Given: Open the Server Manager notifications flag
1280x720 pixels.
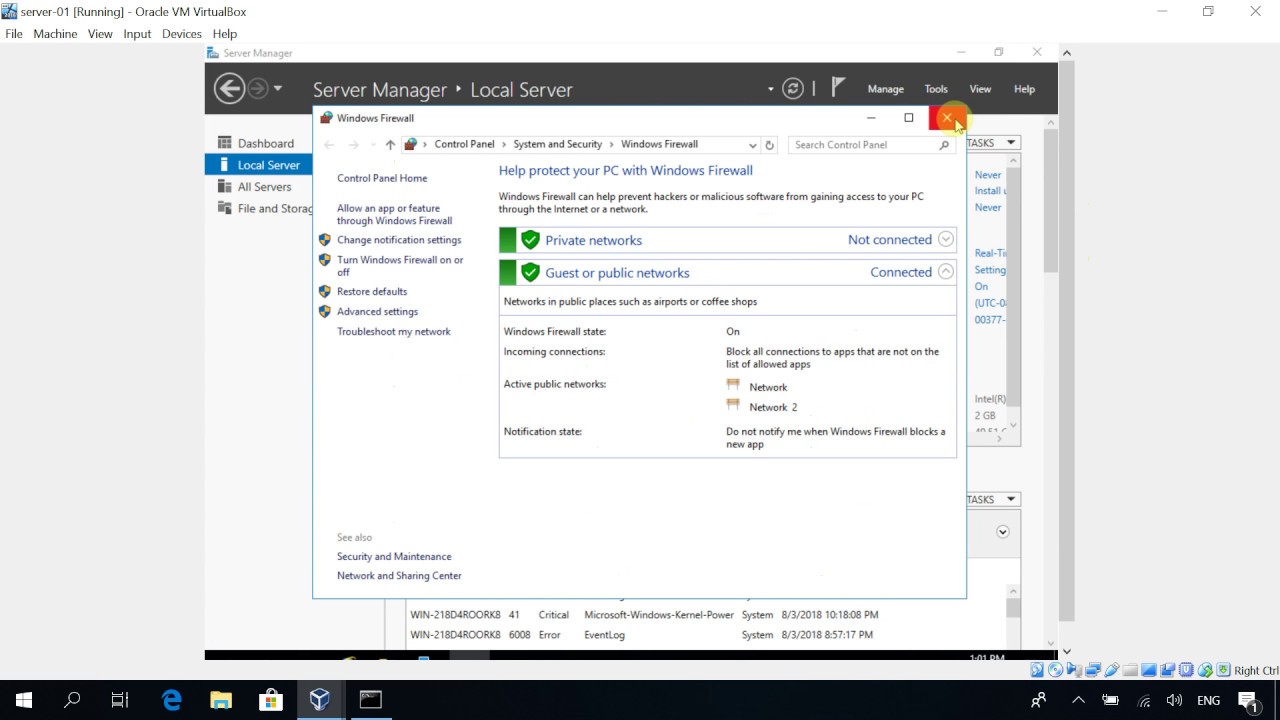Looking at the screenshot, I should (838, 88).
